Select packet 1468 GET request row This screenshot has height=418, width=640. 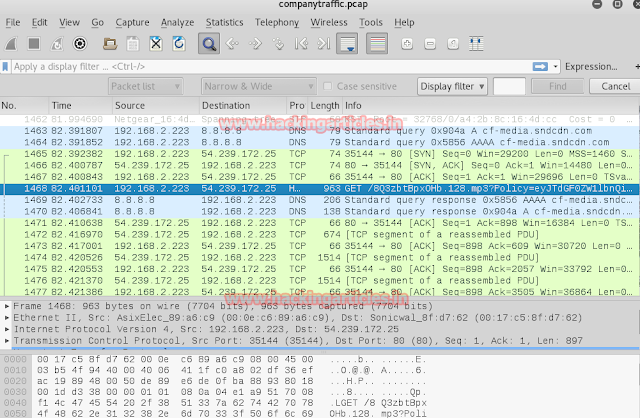[x=320, y=189]
